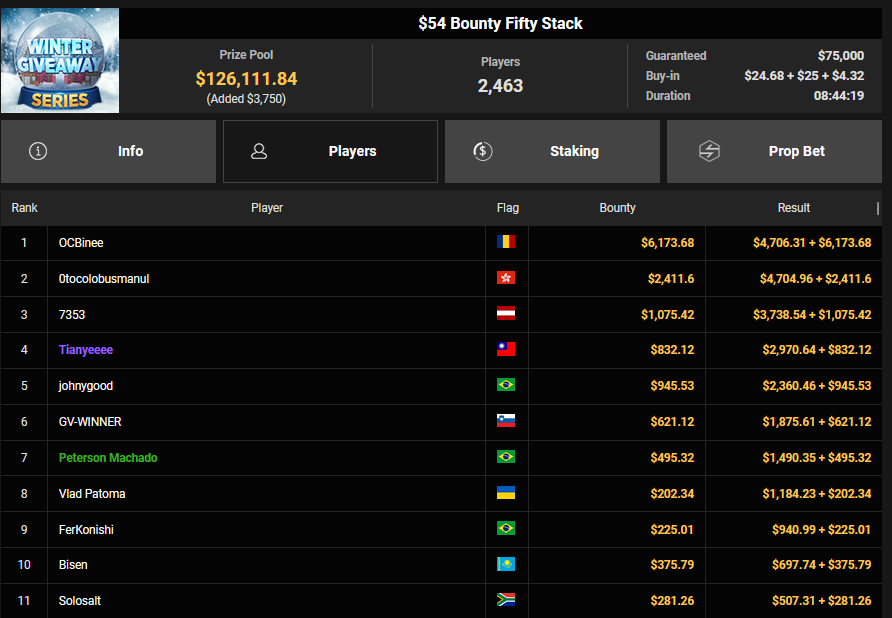892x618 pixels.
Task: Click the Ukraine flag beside Vlad Patoma
Action: pos(506,494)
